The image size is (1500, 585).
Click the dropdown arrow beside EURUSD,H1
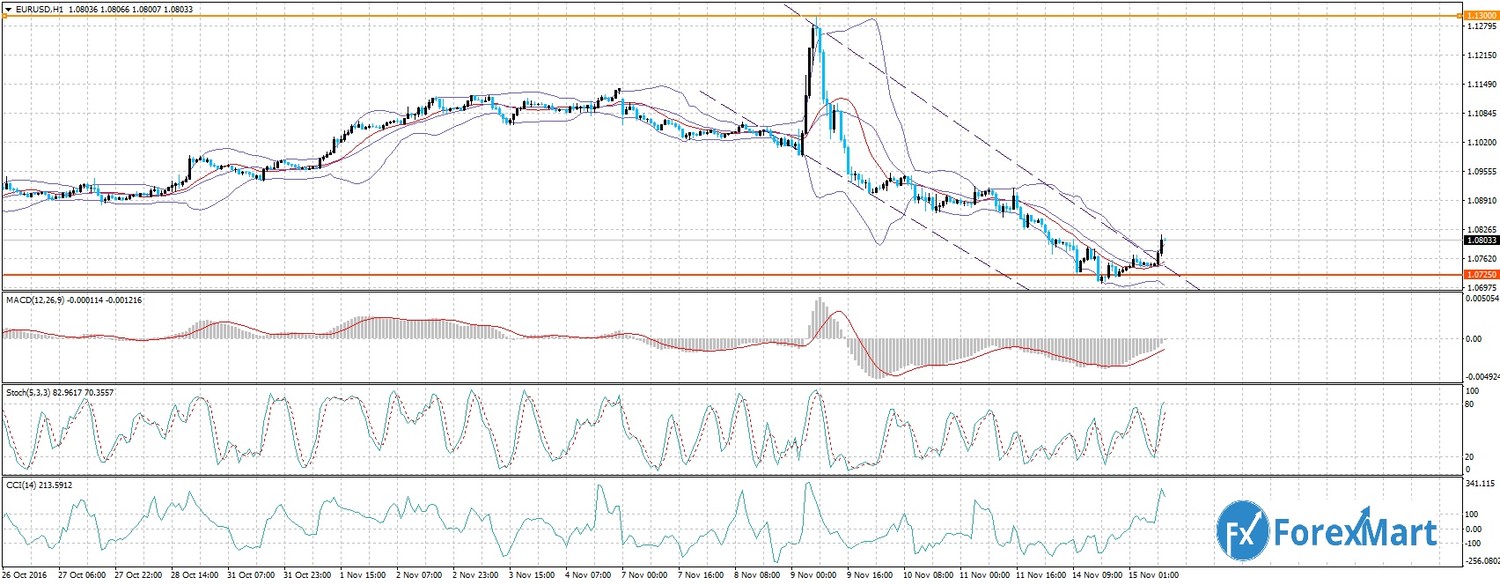tap(9, 7)
